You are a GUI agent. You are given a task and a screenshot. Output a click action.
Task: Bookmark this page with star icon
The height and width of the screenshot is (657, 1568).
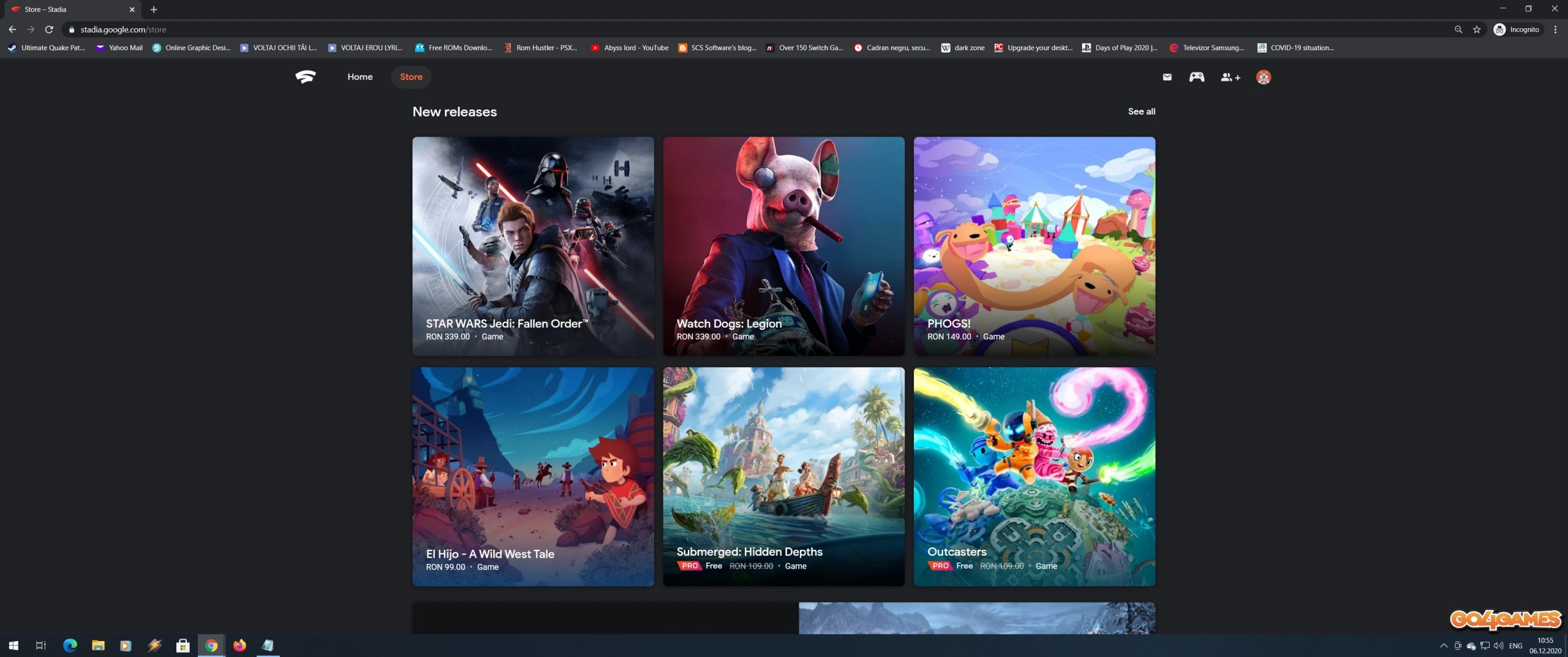(x=1477, y=29)
